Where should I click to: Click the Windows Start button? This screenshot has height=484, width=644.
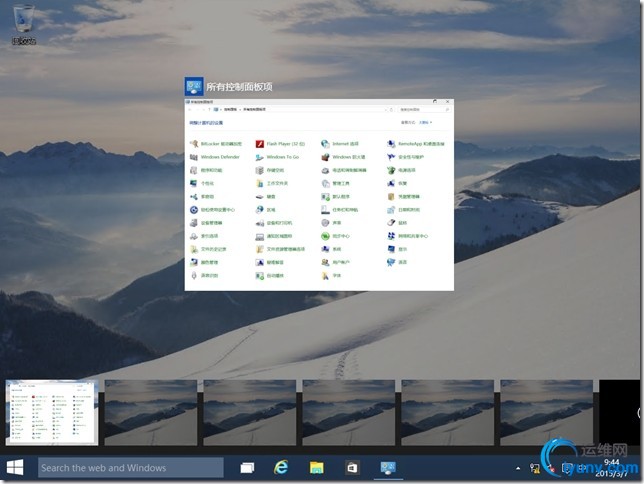coord(16,467)
